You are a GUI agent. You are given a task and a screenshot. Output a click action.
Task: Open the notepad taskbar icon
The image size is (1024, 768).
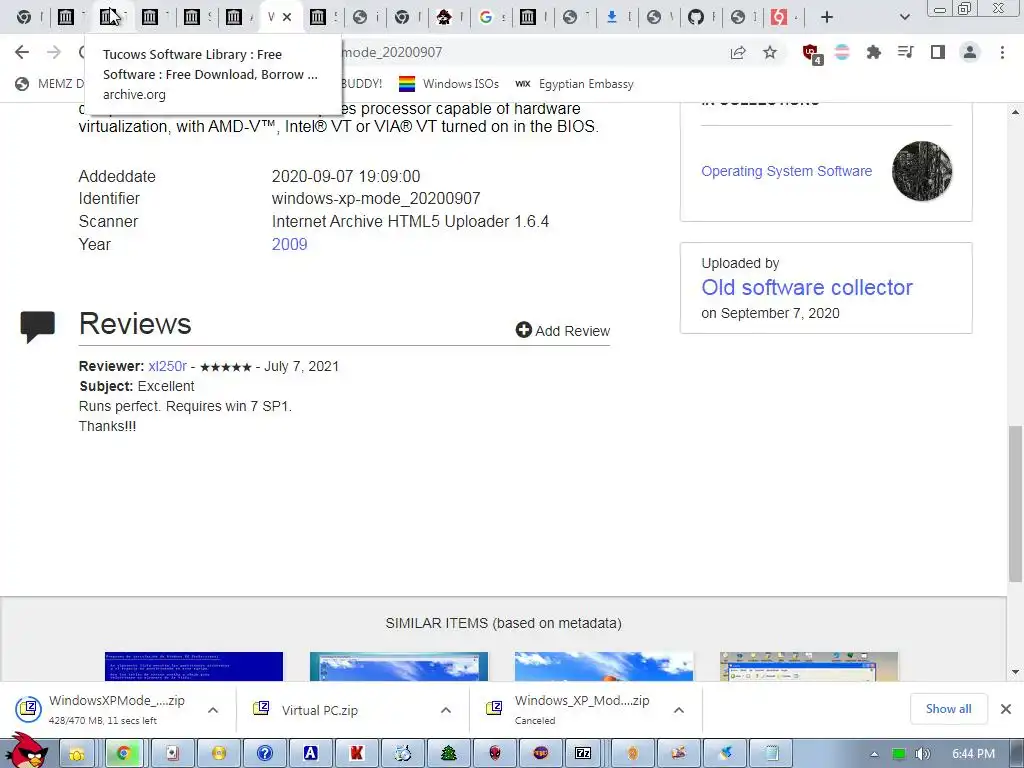pos(771,754)
